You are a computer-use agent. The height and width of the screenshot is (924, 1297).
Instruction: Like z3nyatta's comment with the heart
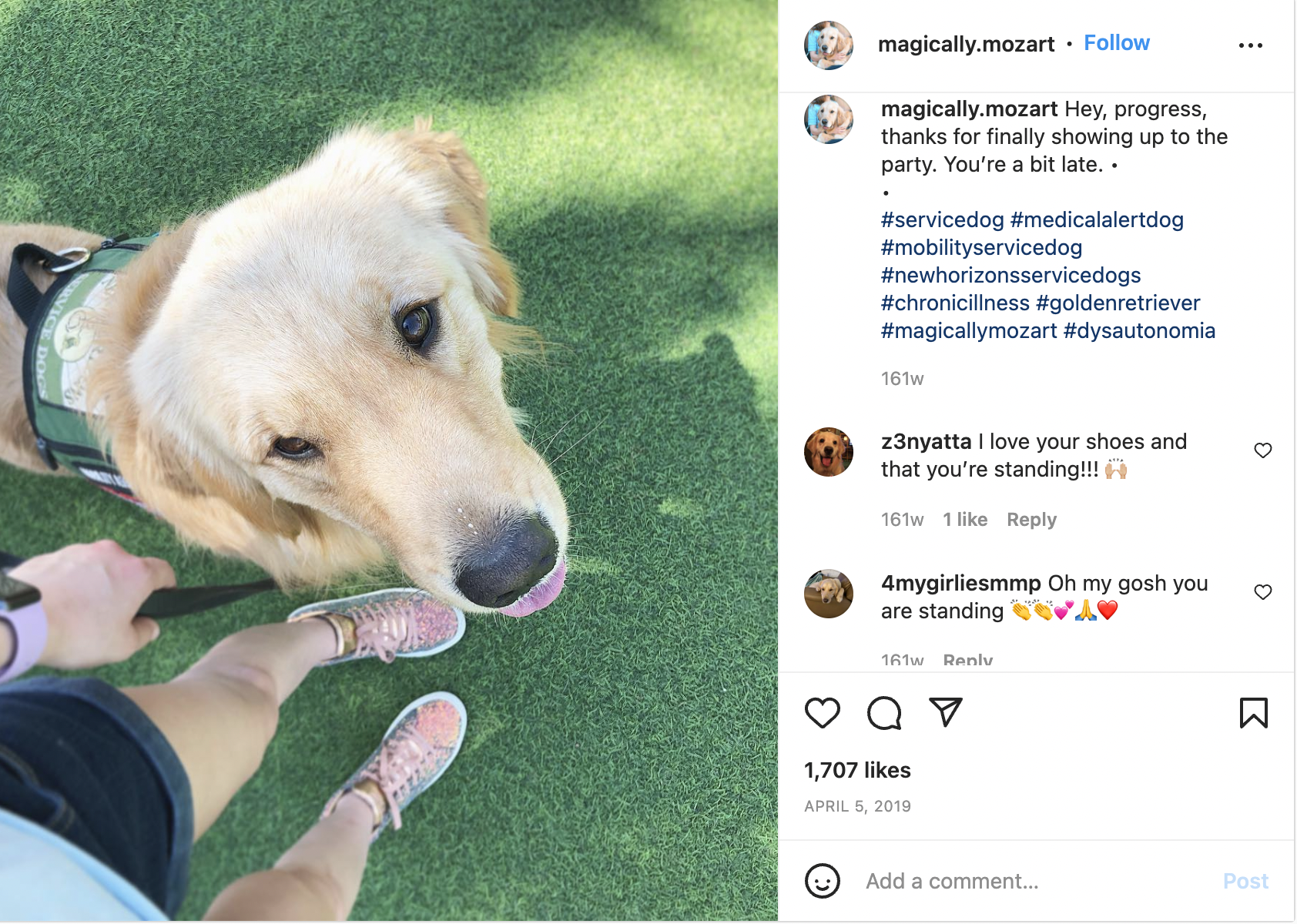(1263, 450)
